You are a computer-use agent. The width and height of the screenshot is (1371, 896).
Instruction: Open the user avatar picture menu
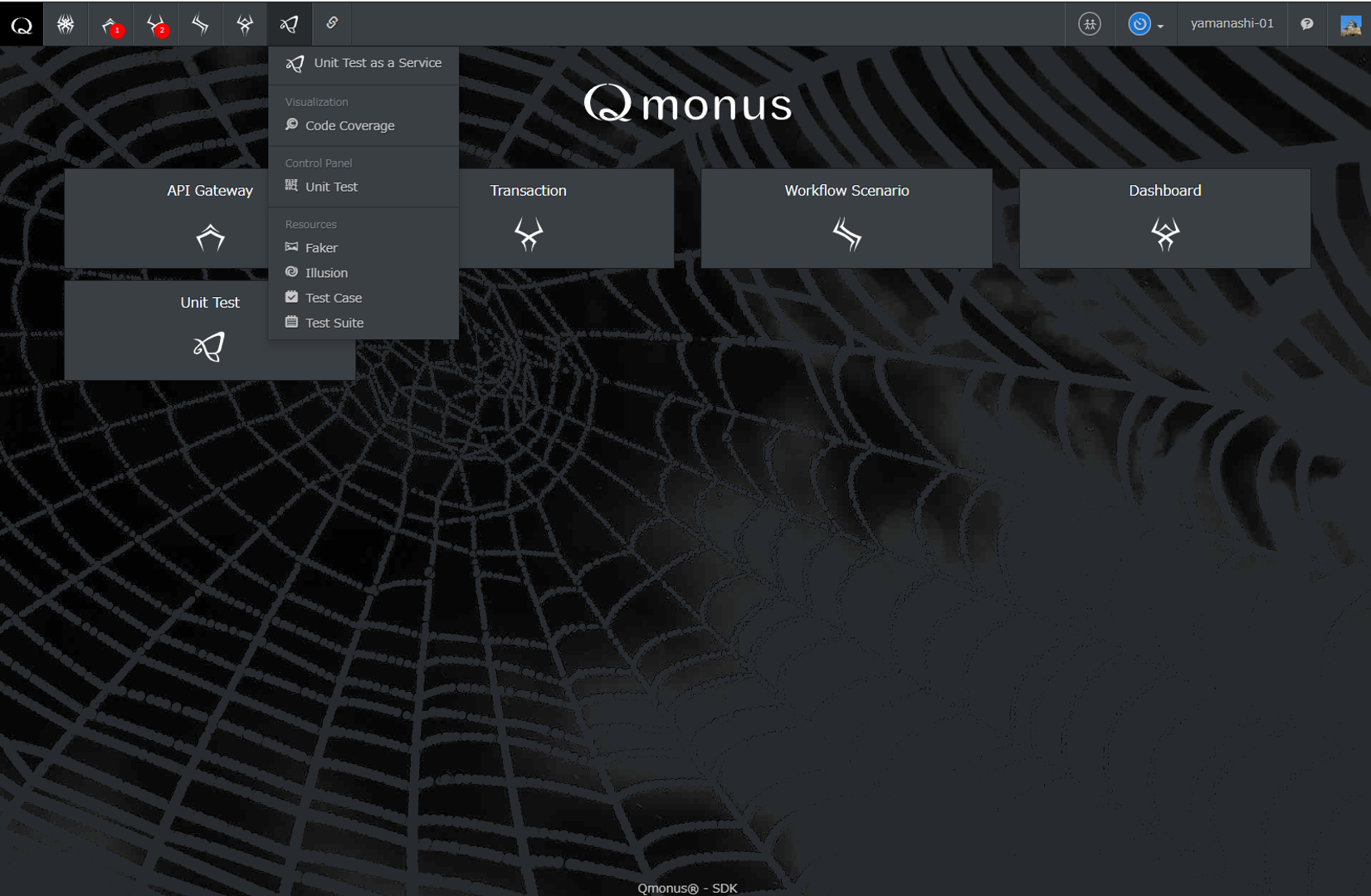(x=1350, y=25)
